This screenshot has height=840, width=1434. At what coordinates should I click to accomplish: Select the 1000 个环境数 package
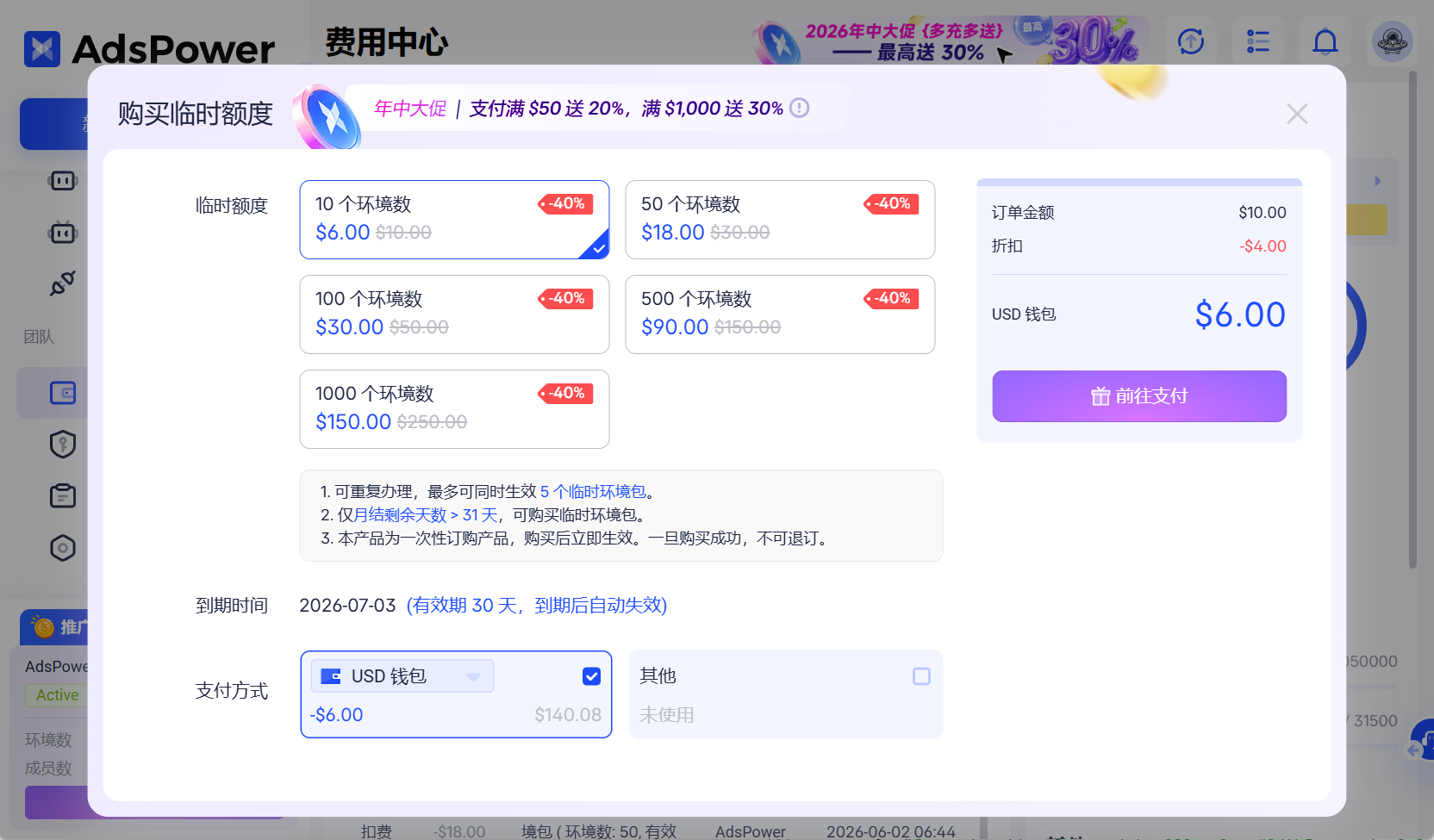click(454, 409)
